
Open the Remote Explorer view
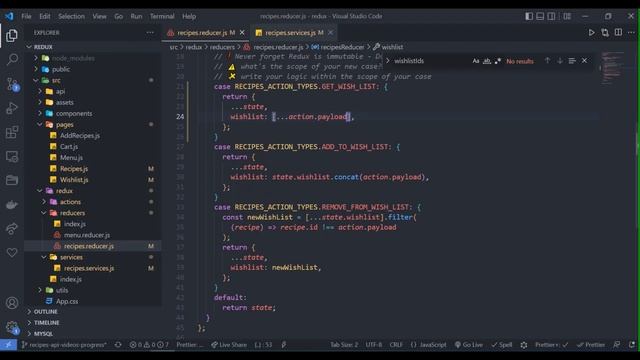[12, 156]
